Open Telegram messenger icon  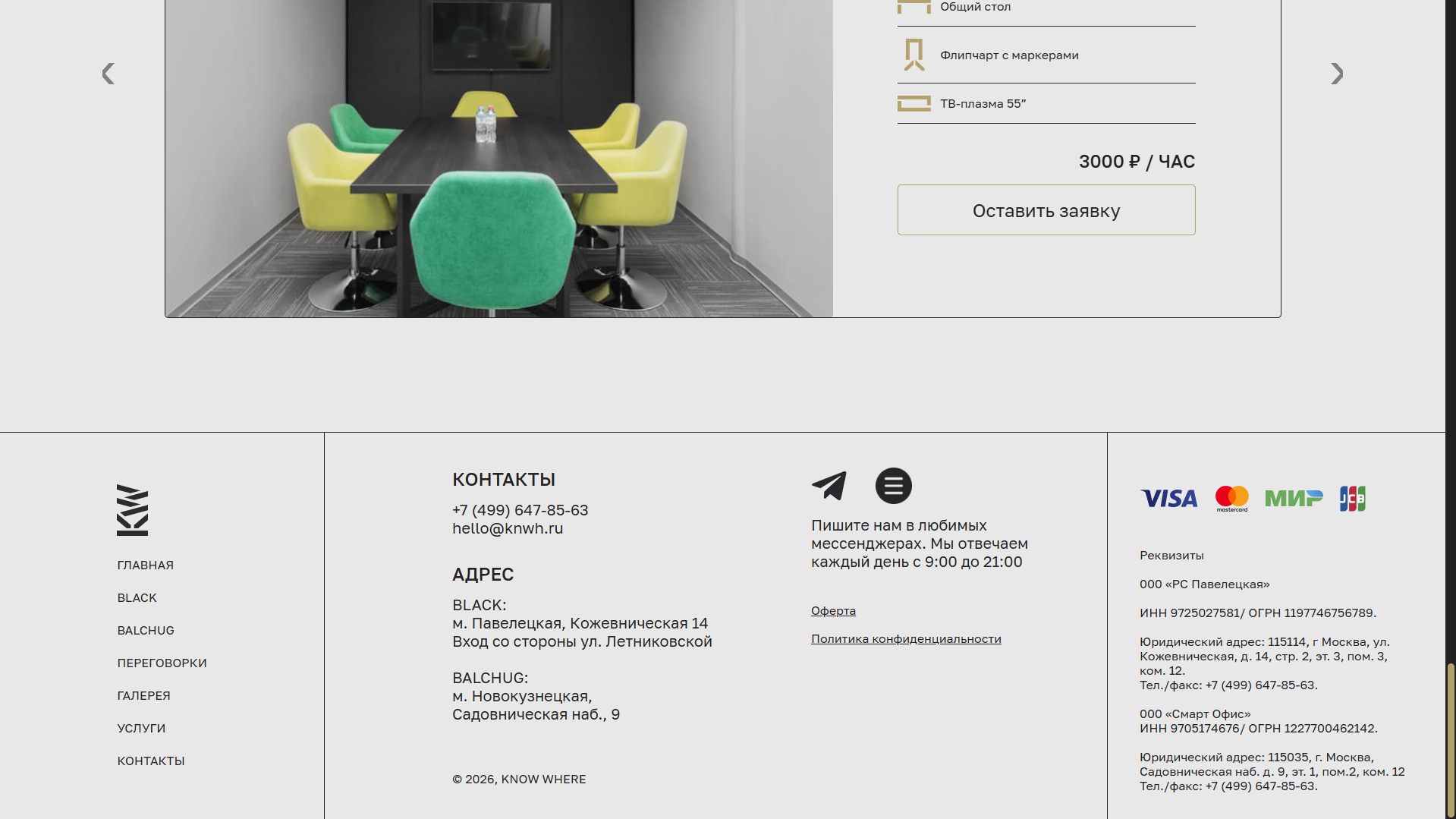pyautogui.click(x=829, y=486)
